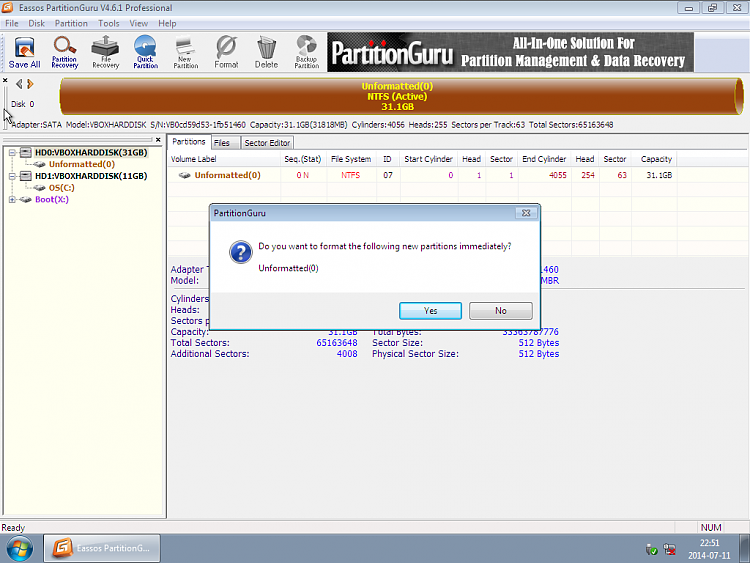Click the NUM indicator in status bar
The height and width of the screenshot is (563, 750).
tap(711, 528)
